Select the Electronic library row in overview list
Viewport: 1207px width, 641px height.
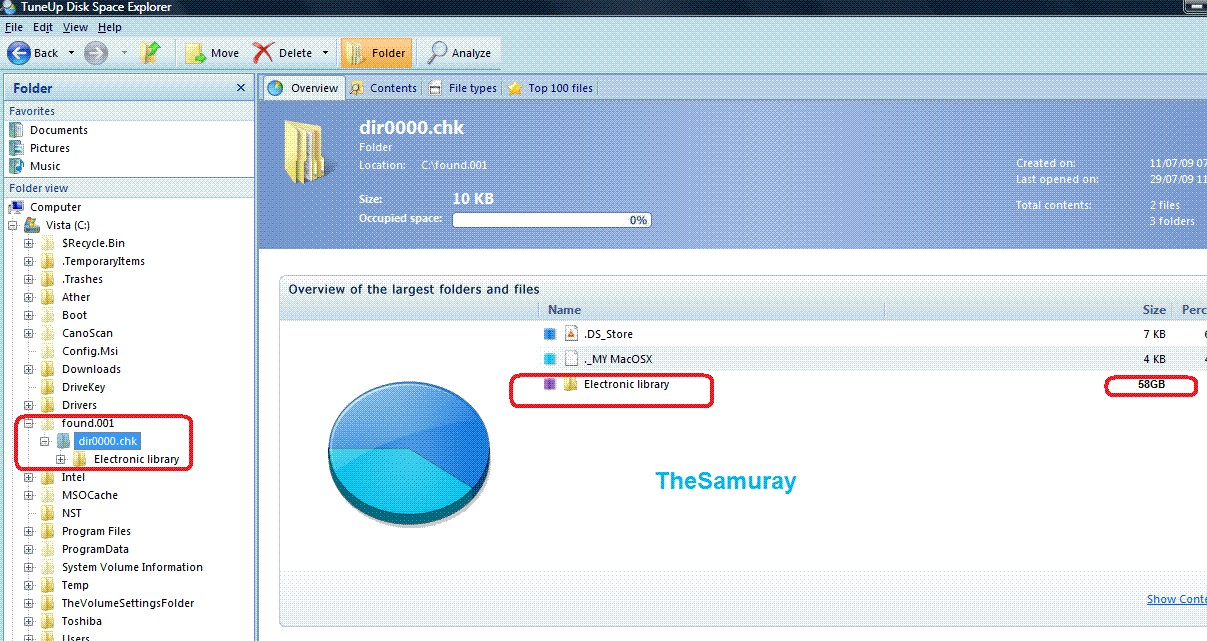[626, 384]
